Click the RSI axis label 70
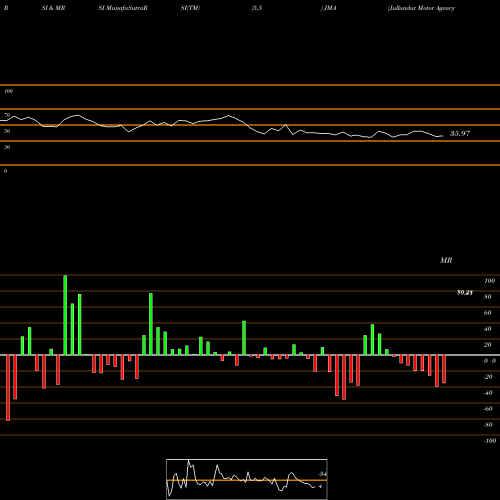Screen dimensions: 500x500 [7, 115]
